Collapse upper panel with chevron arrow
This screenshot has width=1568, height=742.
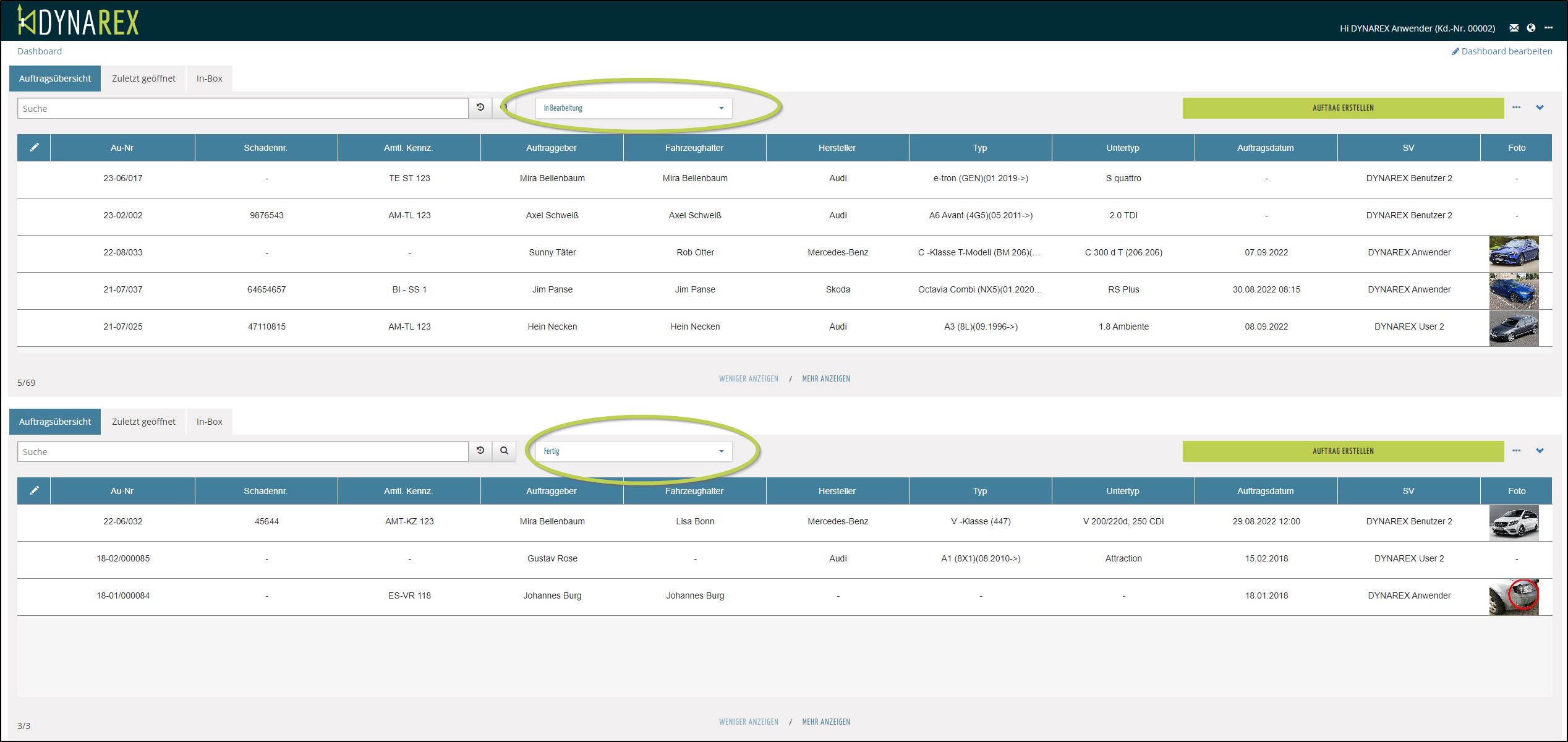click(x=1540, y=108)
